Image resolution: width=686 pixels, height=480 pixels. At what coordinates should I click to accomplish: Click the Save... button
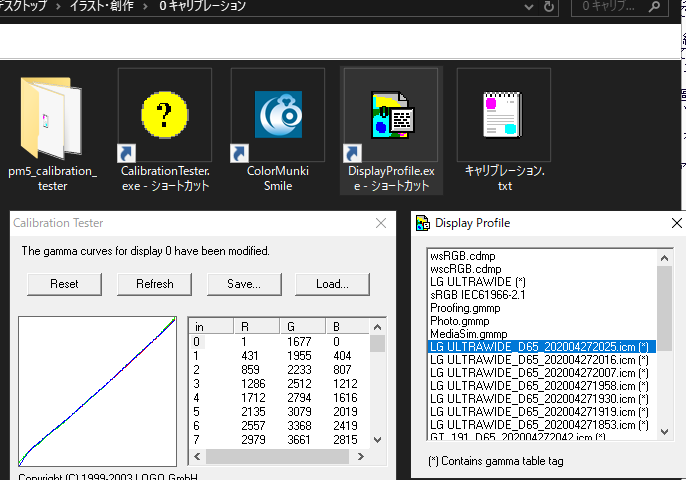coord(244,284)
